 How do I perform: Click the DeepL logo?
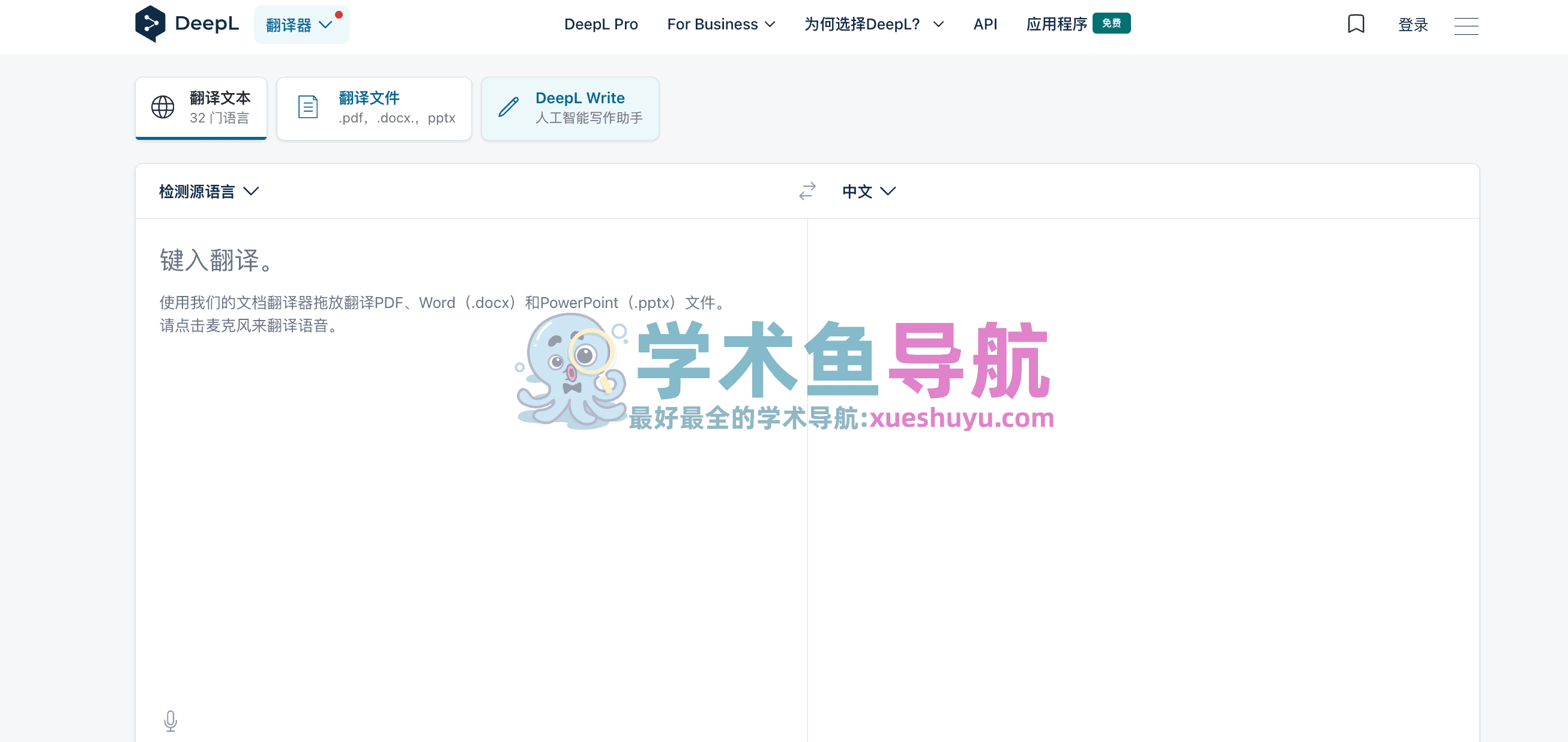click(x=187, y=23)
